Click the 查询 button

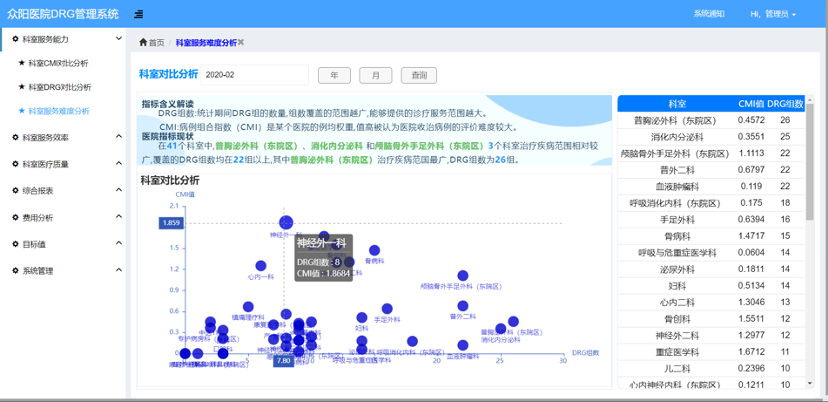(x=419, y=75)
